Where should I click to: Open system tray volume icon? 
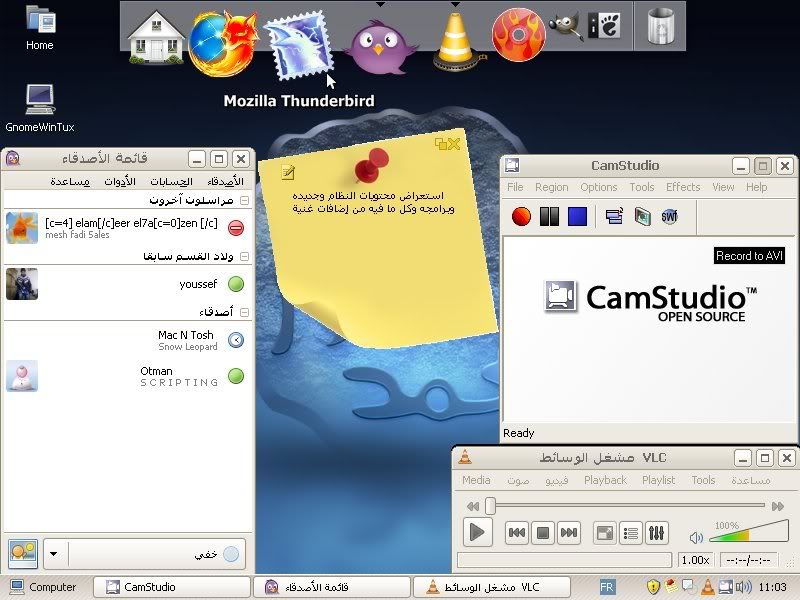tap(744, 587)
